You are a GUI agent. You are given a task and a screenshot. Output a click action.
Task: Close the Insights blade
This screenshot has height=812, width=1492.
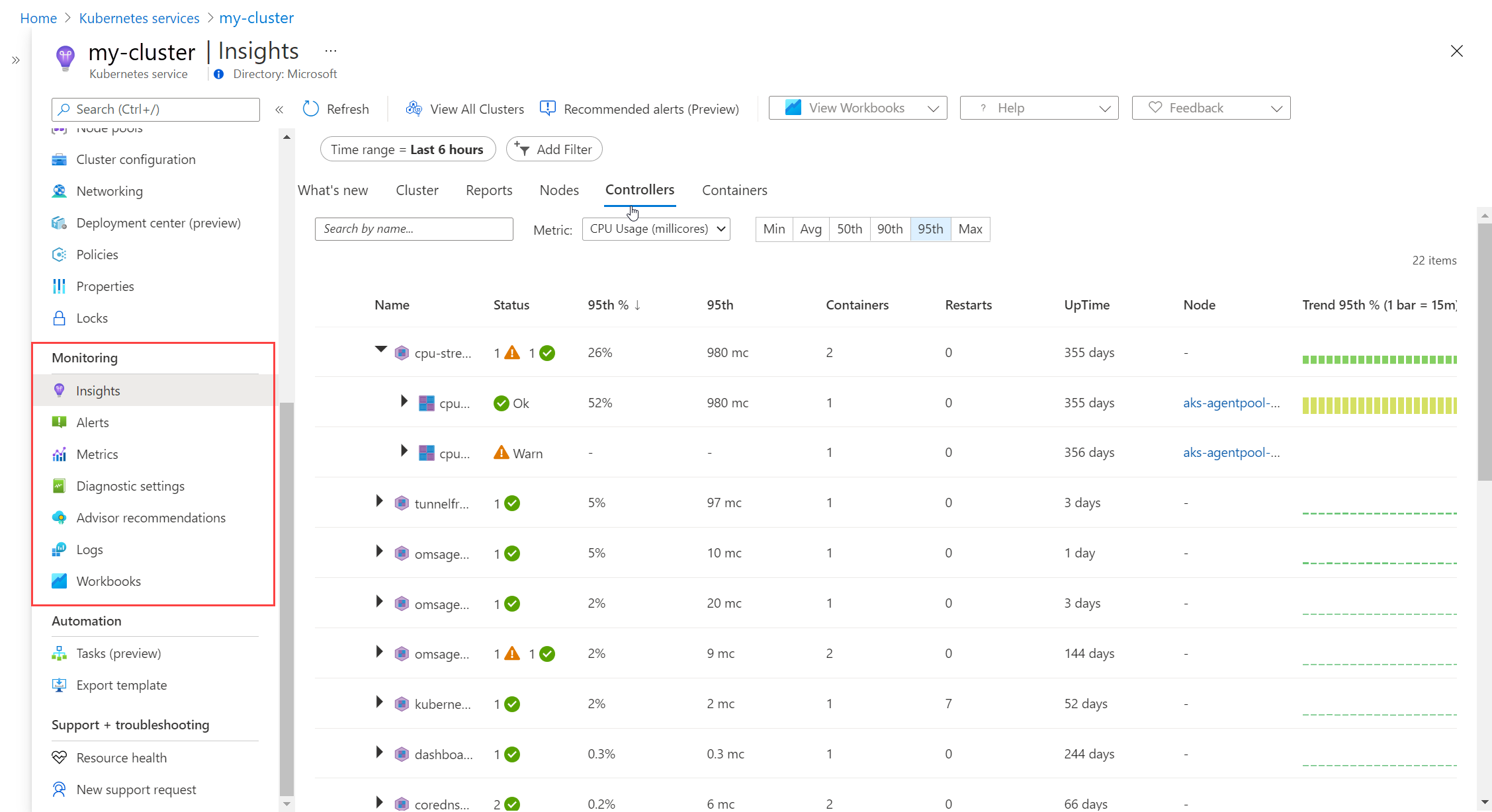pyautogui.click(x=1456, y=51)
